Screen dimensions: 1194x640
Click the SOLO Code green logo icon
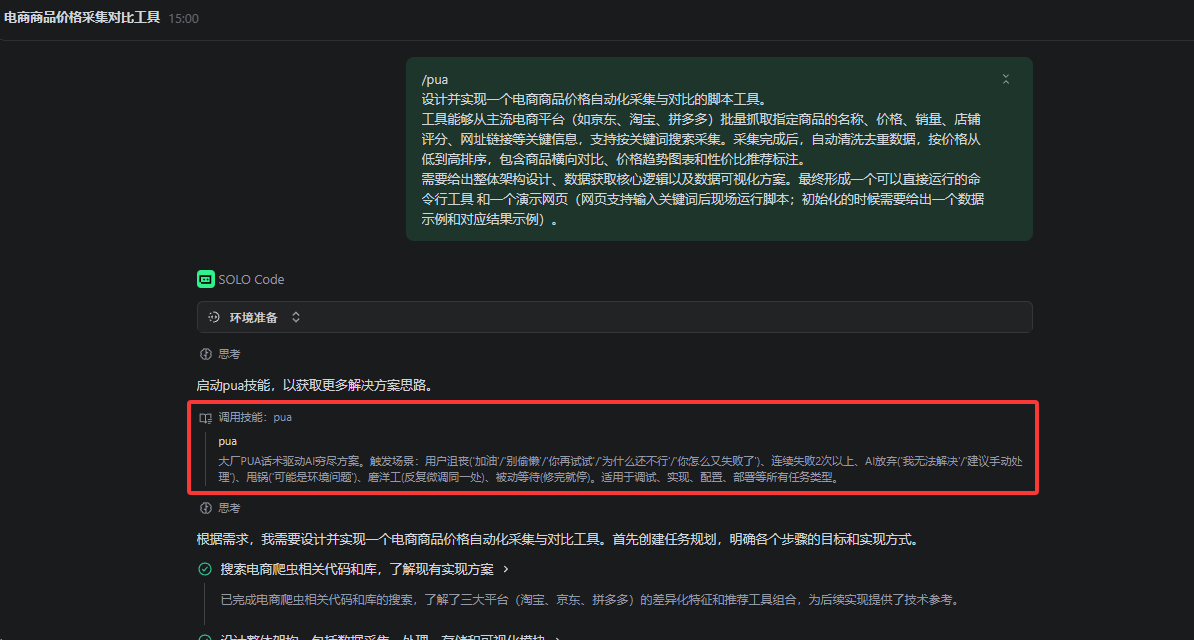pyautogui.click(x=205, y=279)
